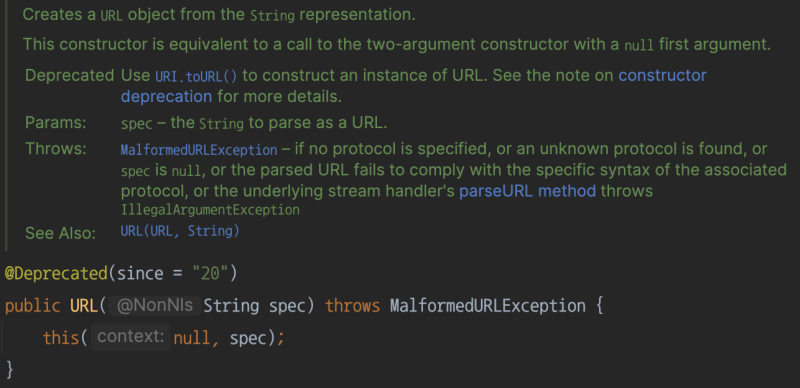800x388 pixels.
Task: Open the URL(URL, String) See Also link
Action: 180,231
